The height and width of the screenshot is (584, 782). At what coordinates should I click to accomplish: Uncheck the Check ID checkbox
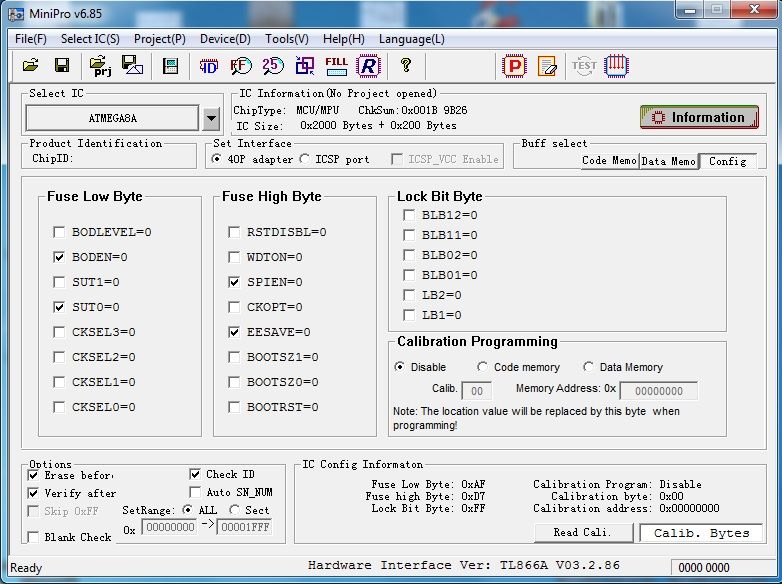[195, 474]
